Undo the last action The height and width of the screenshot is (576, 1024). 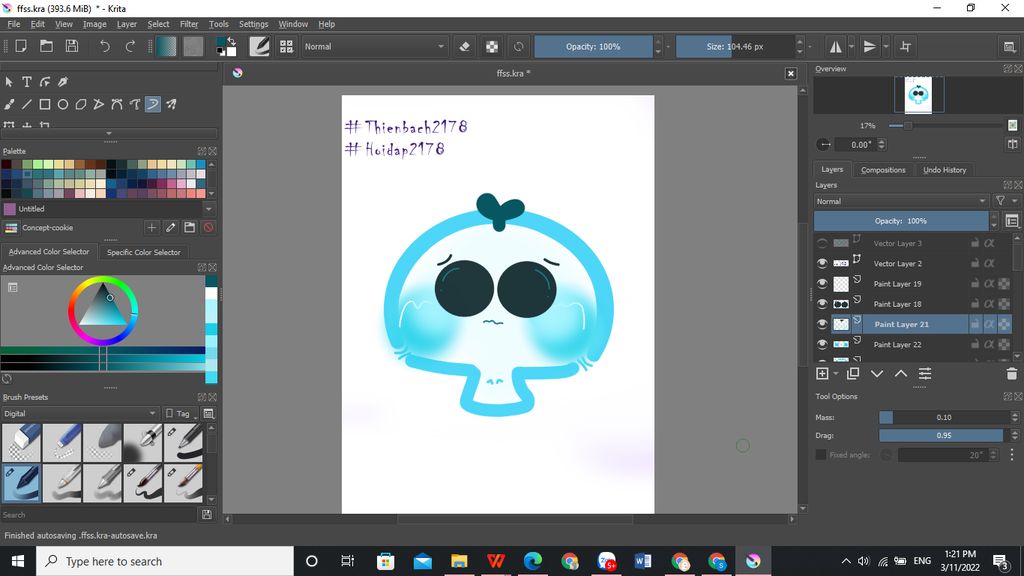click(x=104, y=46)
